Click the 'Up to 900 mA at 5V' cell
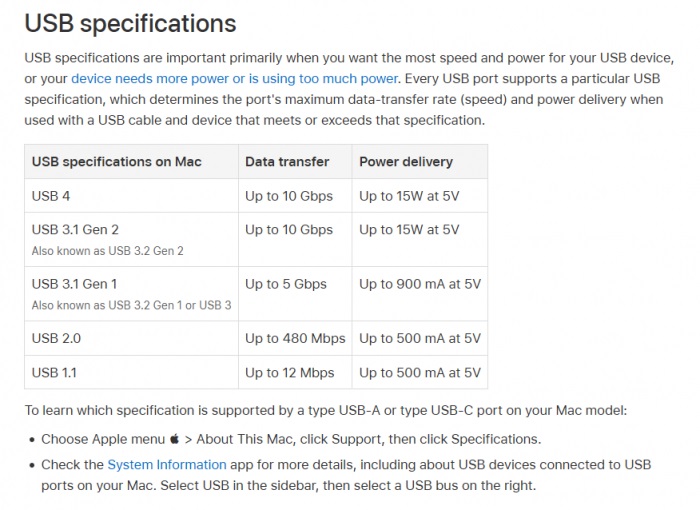 tap(420, 284)
